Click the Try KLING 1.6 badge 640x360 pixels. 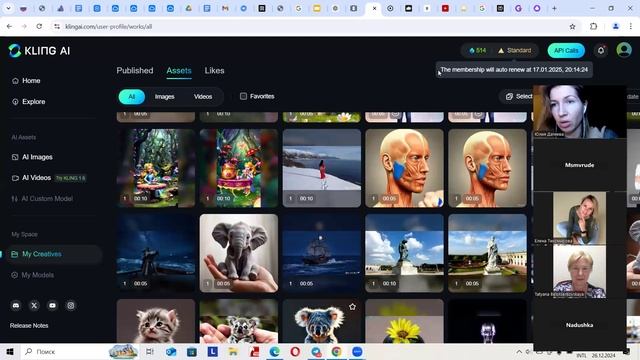[71, 178]
